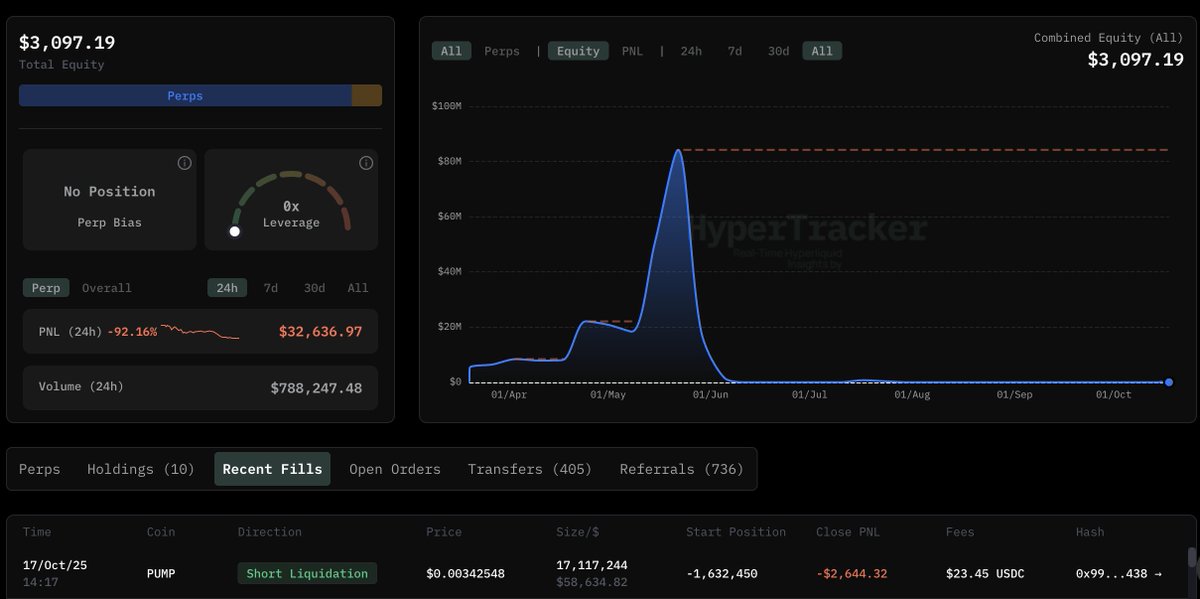Set chart range to 24h

(x=691, y=51)
